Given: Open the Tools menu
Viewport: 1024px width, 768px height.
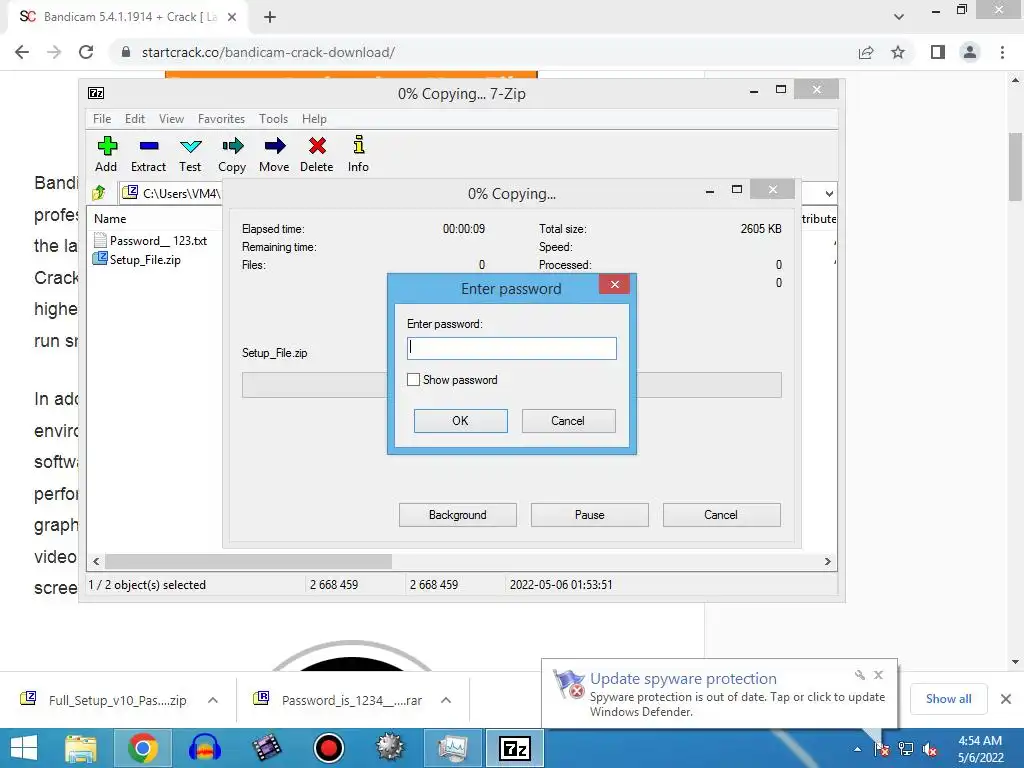Looking at the screenshot, I should [273, 119].
